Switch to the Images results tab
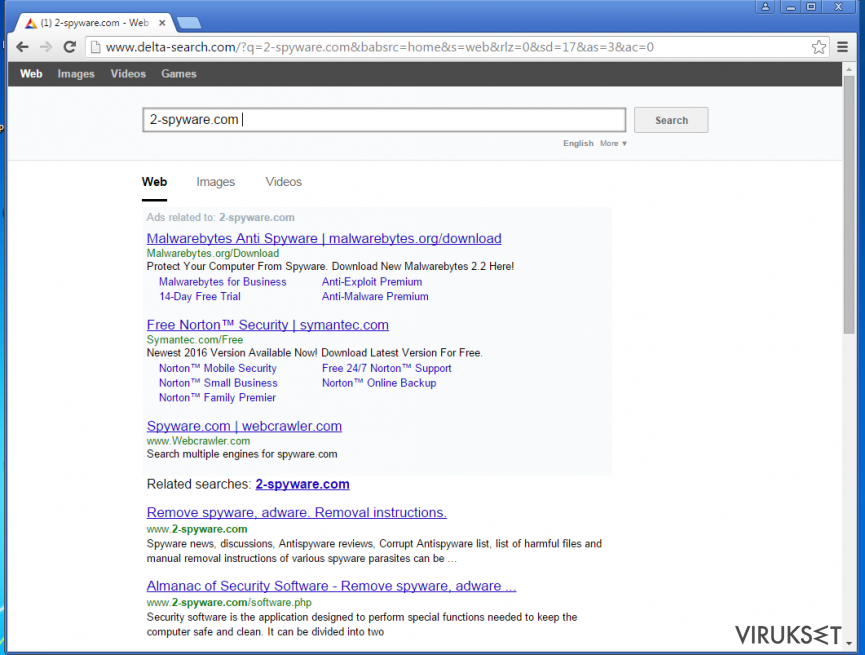The width and height of the screenshot is (865, 655). 216,182
